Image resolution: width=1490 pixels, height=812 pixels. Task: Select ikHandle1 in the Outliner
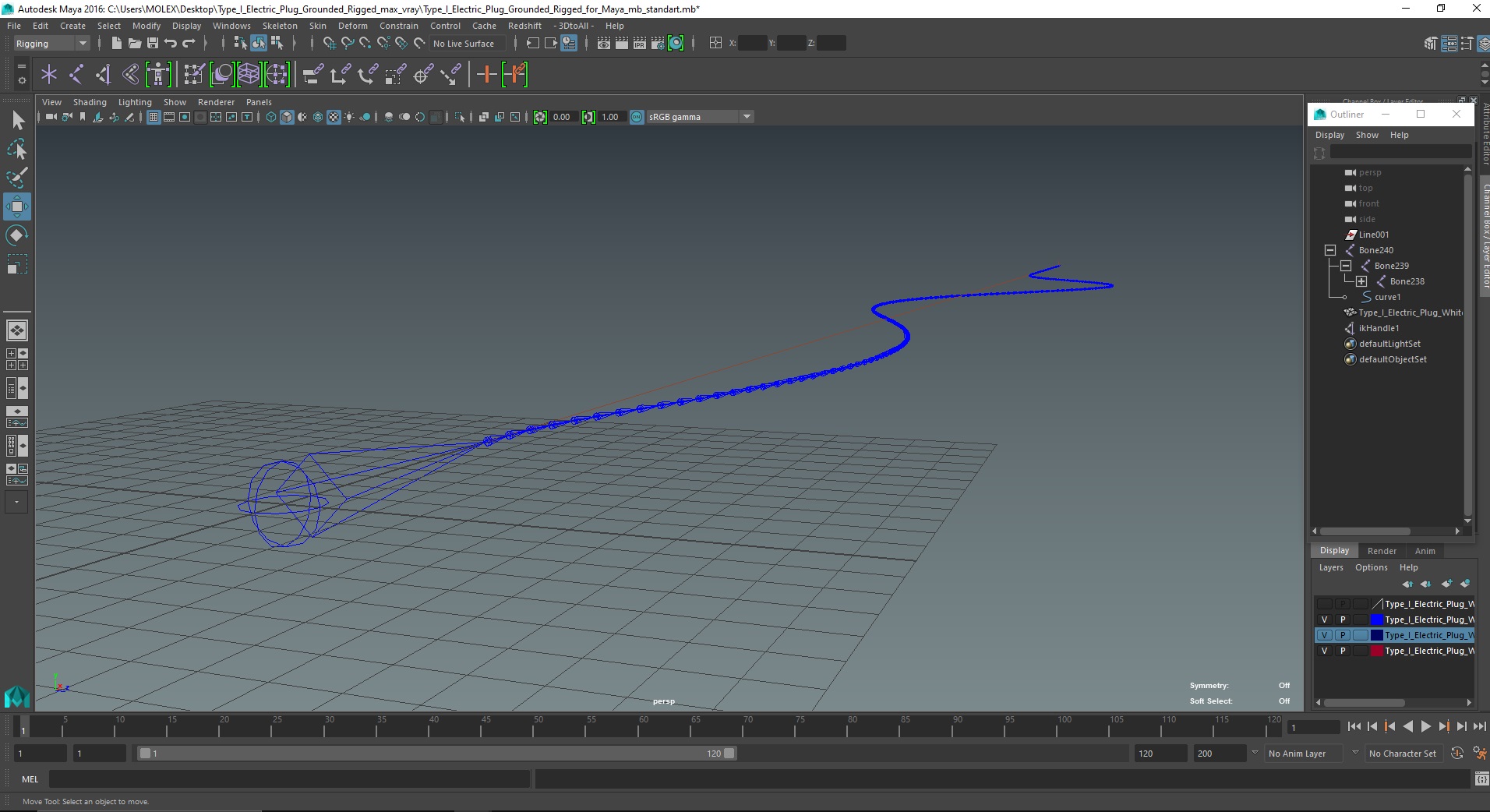(1379, 328)
